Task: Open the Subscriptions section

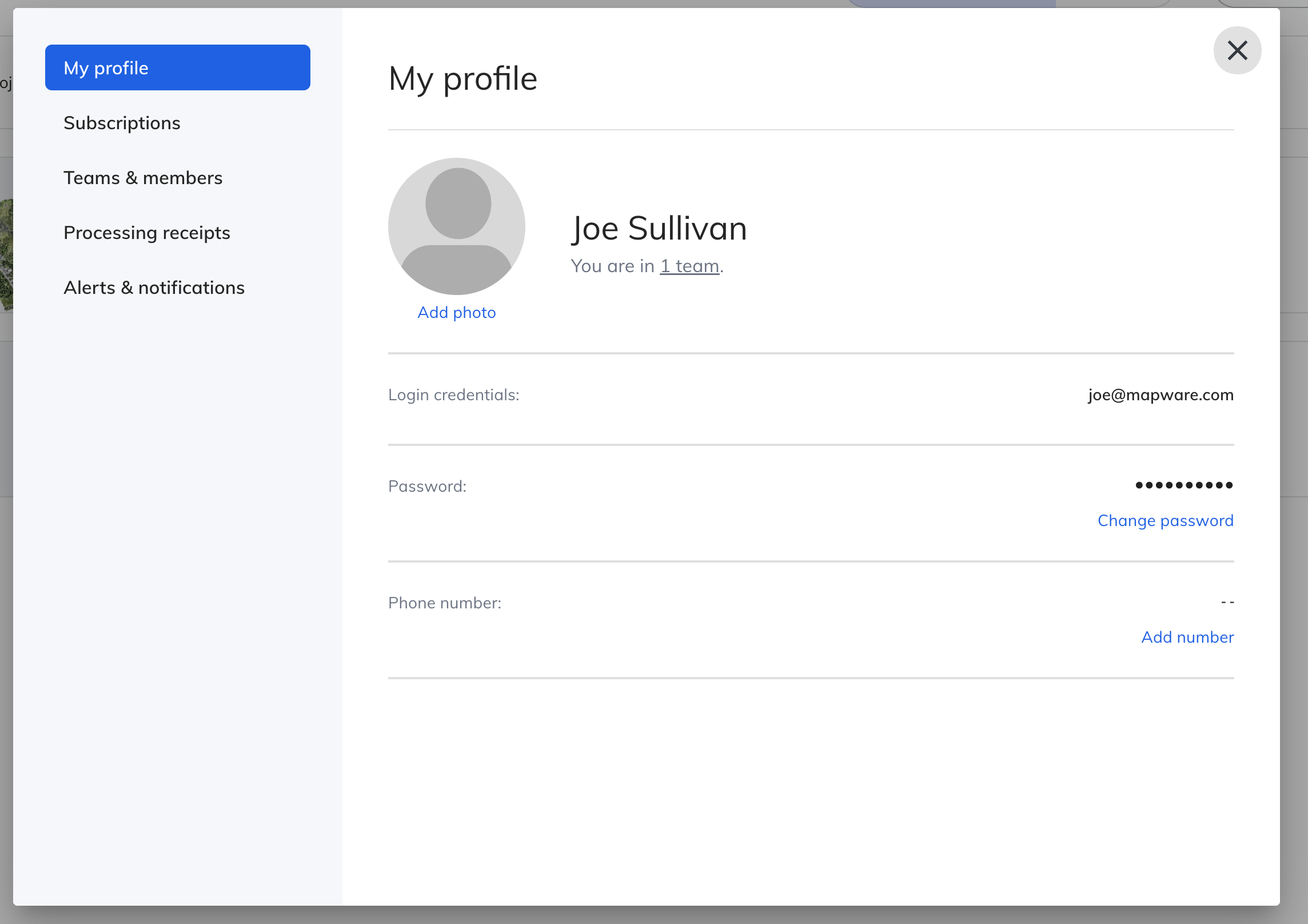Action: 122,123
